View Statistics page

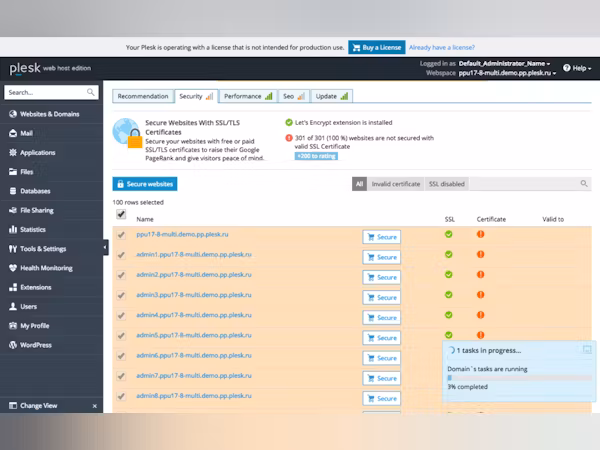(27, 229)
